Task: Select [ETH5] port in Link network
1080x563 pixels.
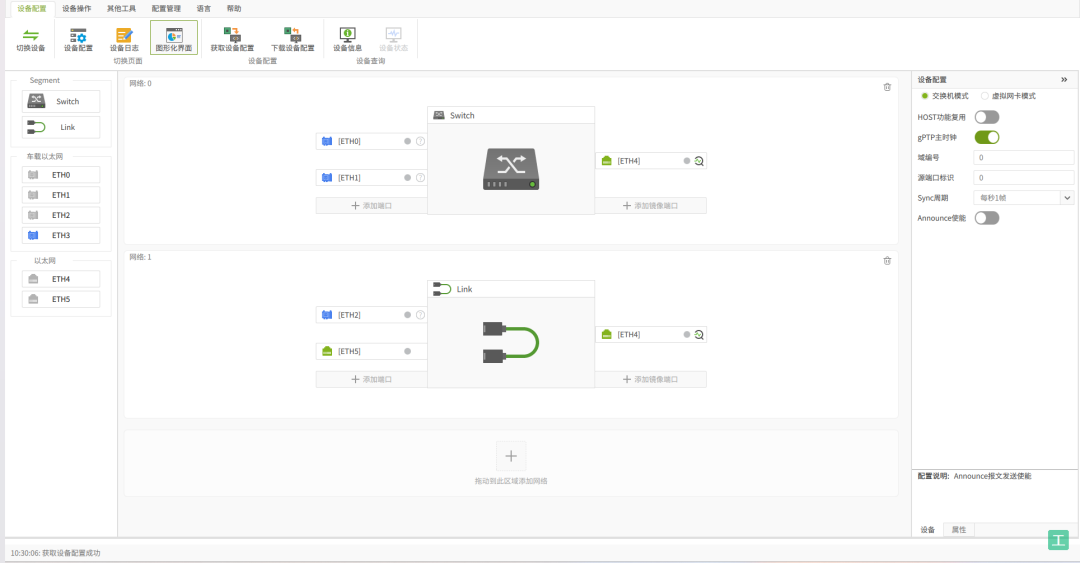Action: coord(371,351)
